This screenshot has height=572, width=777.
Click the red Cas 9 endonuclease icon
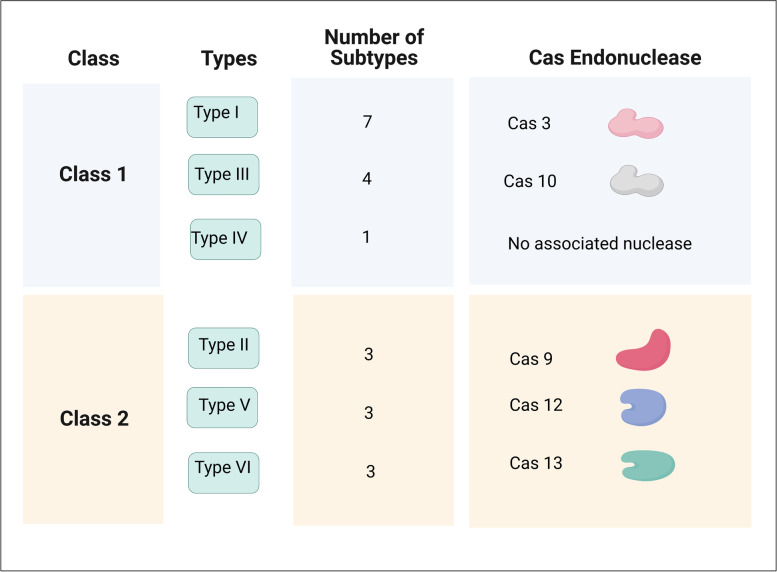(643, 351)
